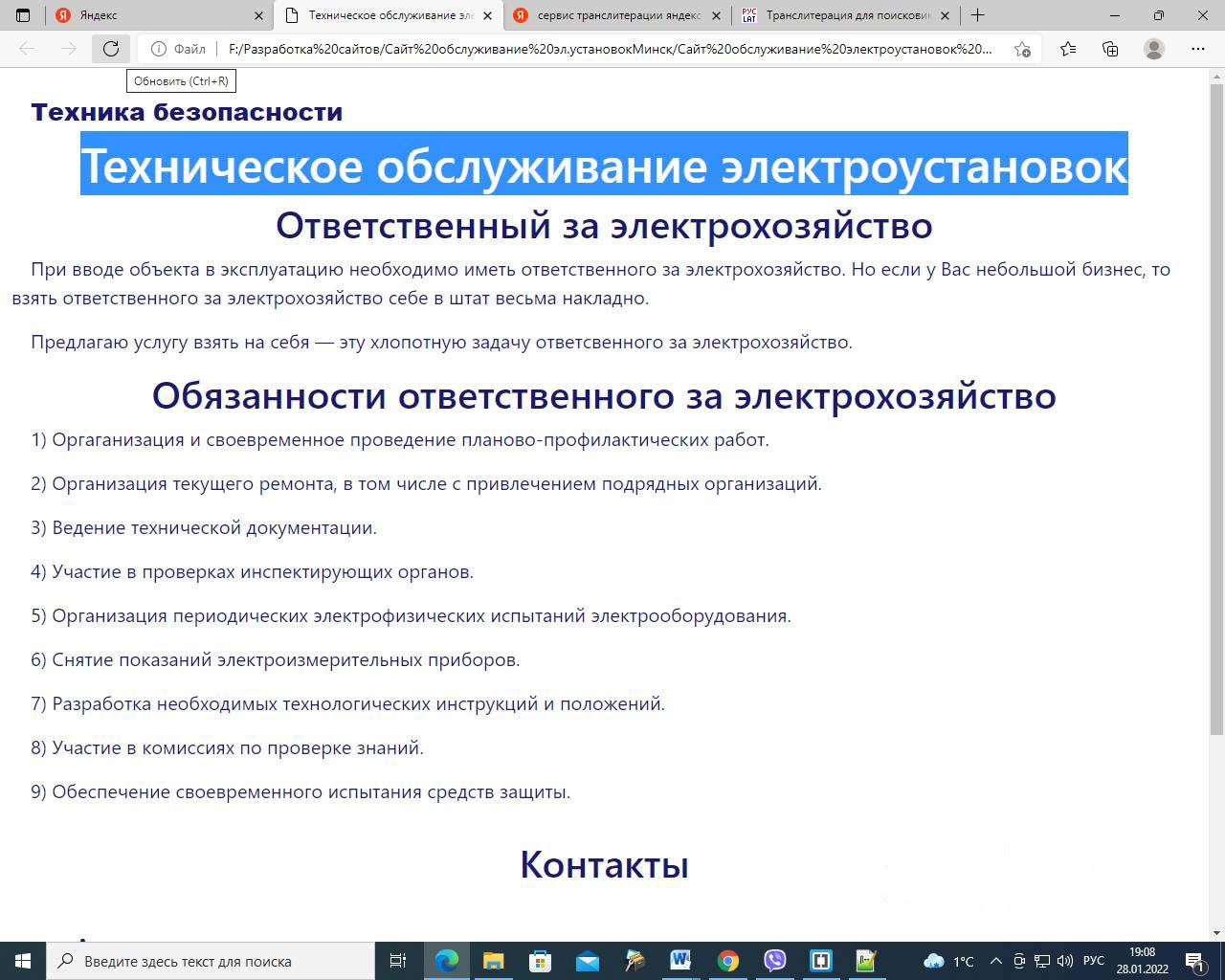Switch to сервис транслитерации яндекс tab
1225x980 pixels.
tap(617, 15)
